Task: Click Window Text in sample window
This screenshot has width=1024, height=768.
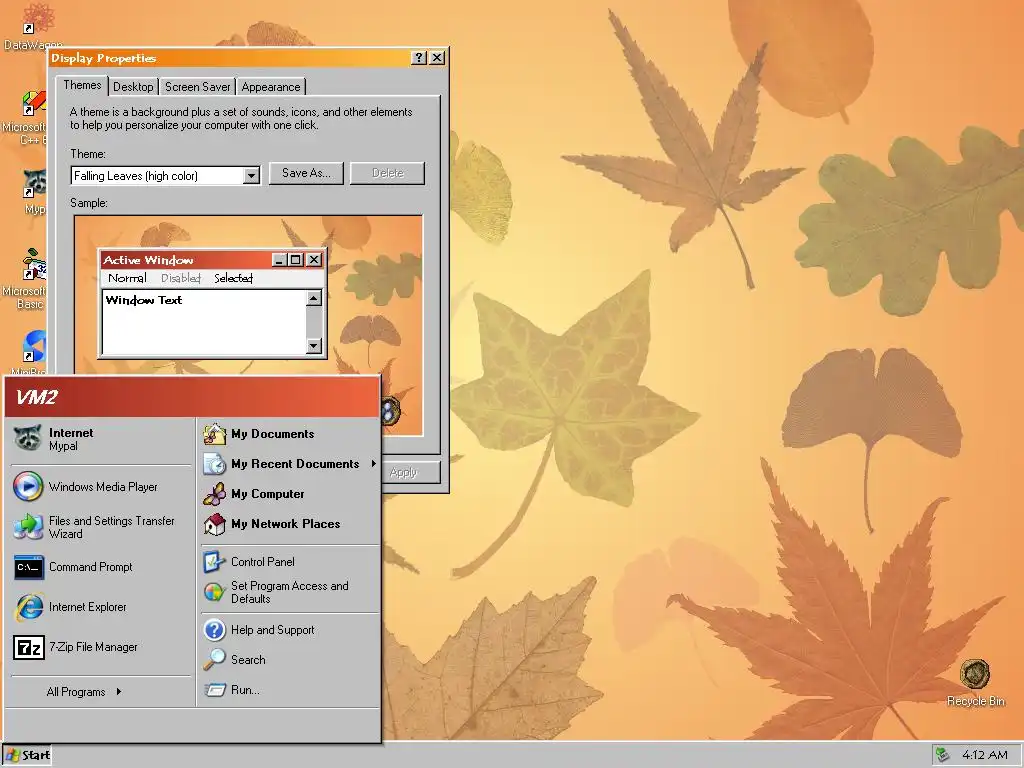Action: pyautogui.click(x=144, y=300)
